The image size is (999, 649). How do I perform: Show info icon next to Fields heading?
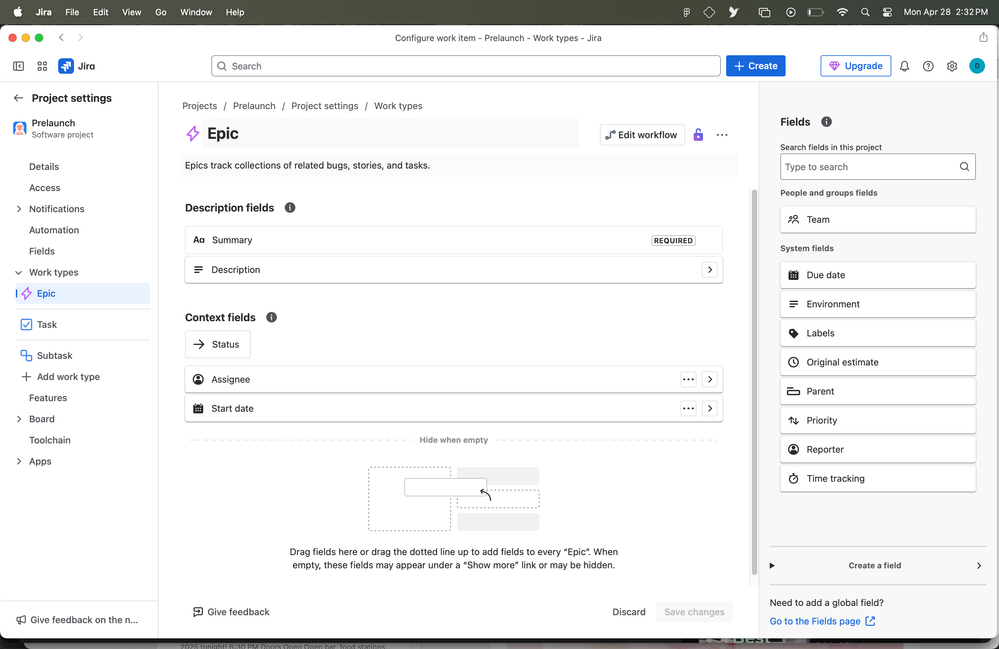click(826, 122)
